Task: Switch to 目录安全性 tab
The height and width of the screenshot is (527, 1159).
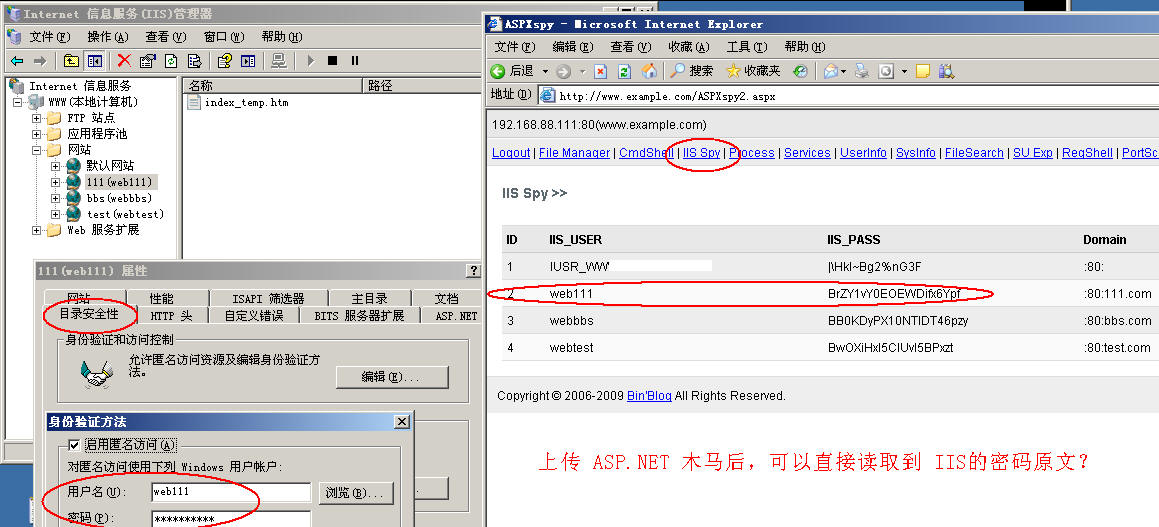Action: point(89,313)
